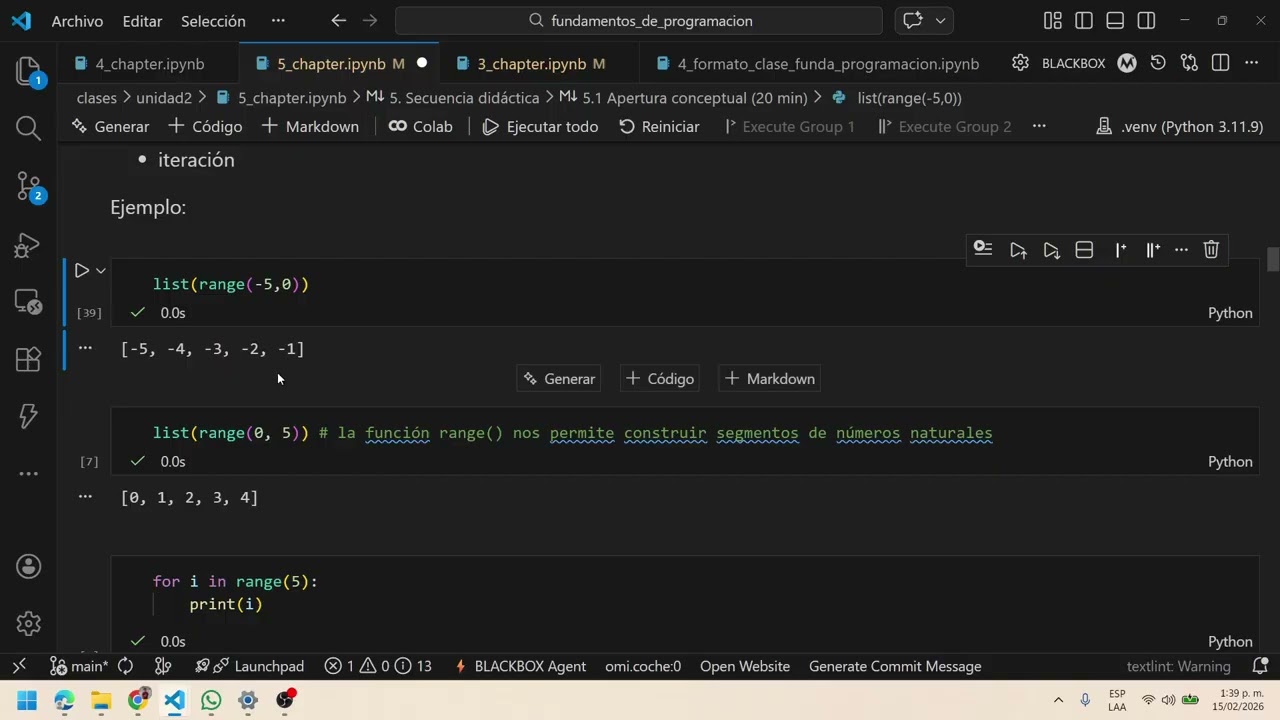Open the compare changes icon in editor actions

pyautogui.click(x=1189, y=63)
